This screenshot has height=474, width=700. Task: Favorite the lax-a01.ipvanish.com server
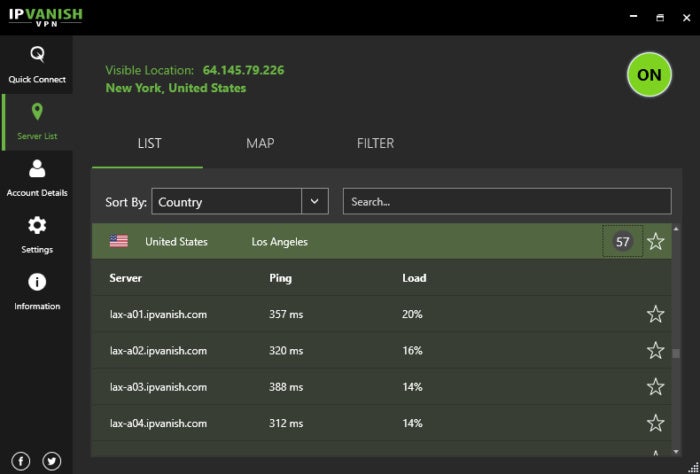coord(655,314)
